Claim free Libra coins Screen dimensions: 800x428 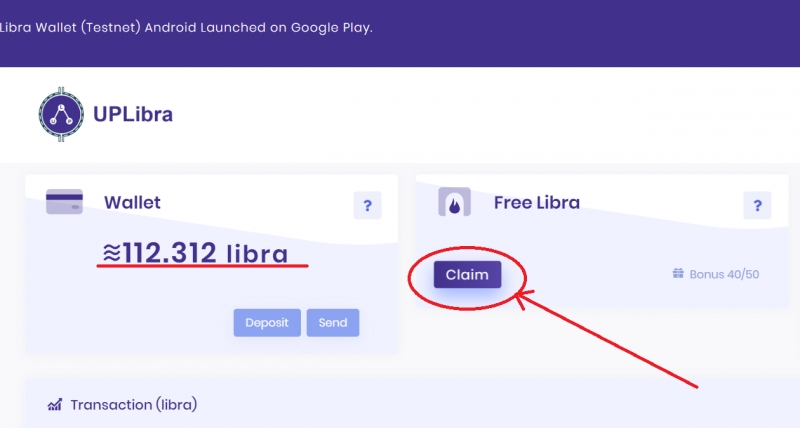tap(467, 274)
